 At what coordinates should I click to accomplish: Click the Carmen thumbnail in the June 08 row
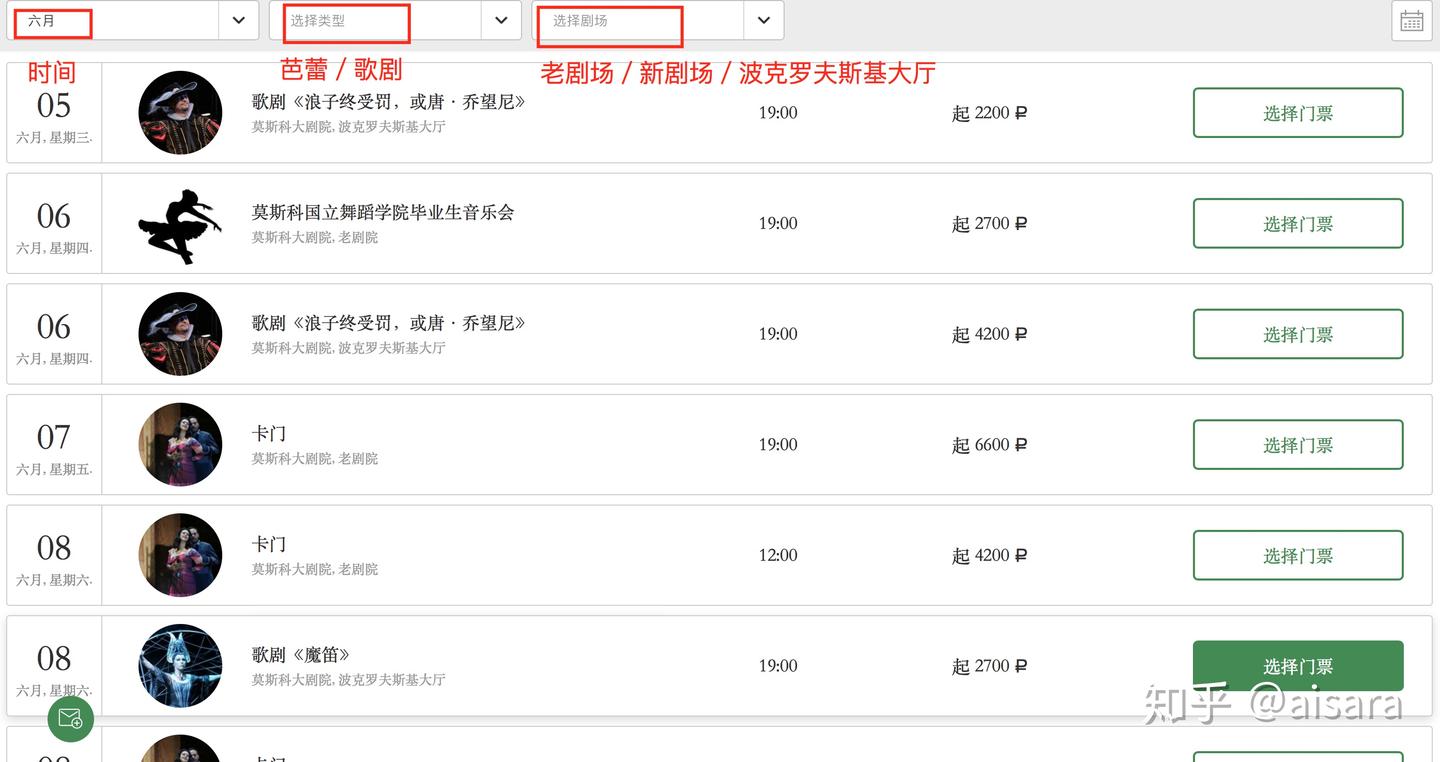click(x=180, y=555)
